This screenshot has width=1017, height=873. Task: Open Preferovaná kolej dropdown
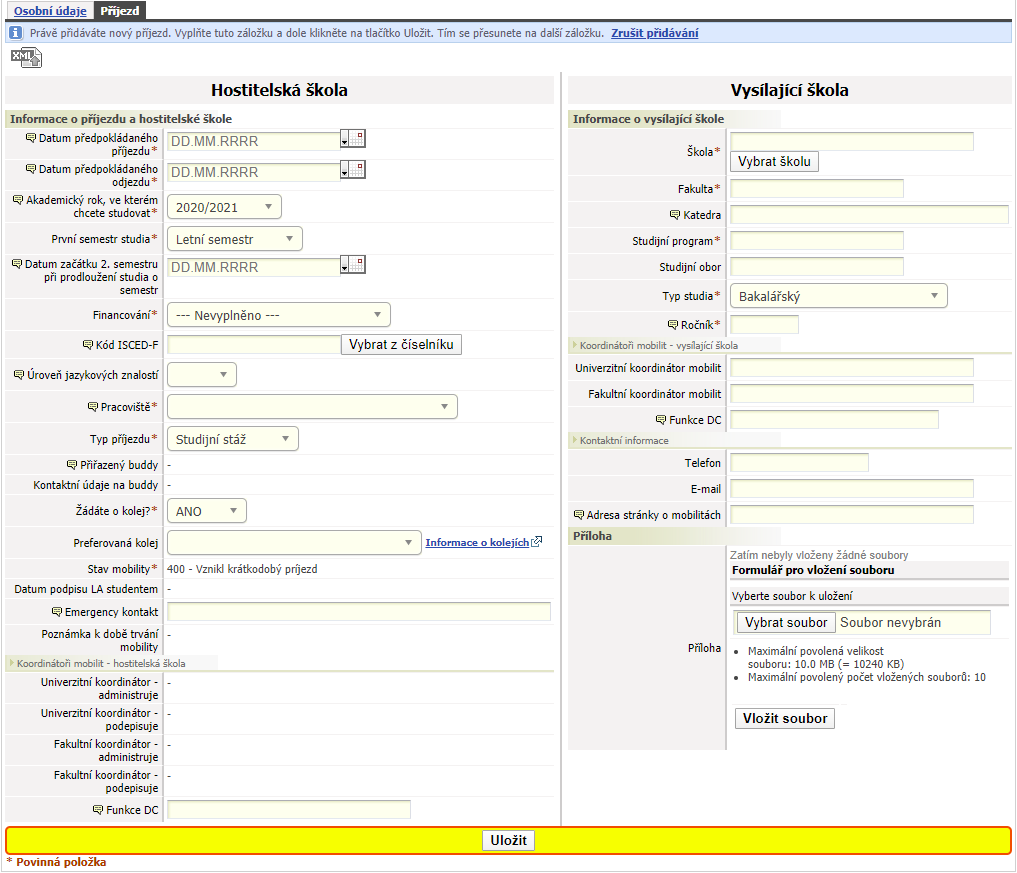click(x=294, y=542)
